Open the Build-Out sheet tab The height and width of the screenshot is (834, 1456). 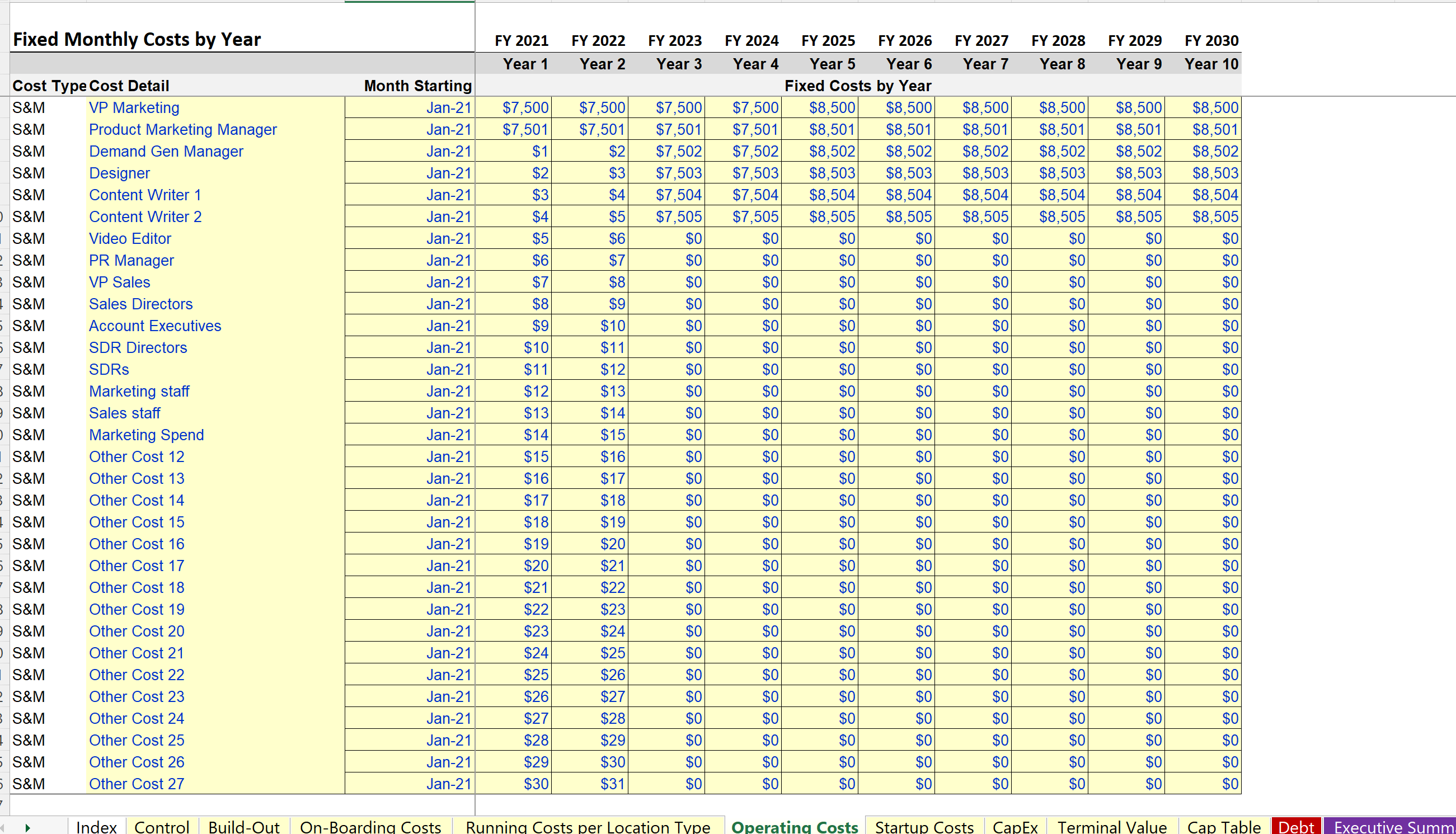click(244, 827)
